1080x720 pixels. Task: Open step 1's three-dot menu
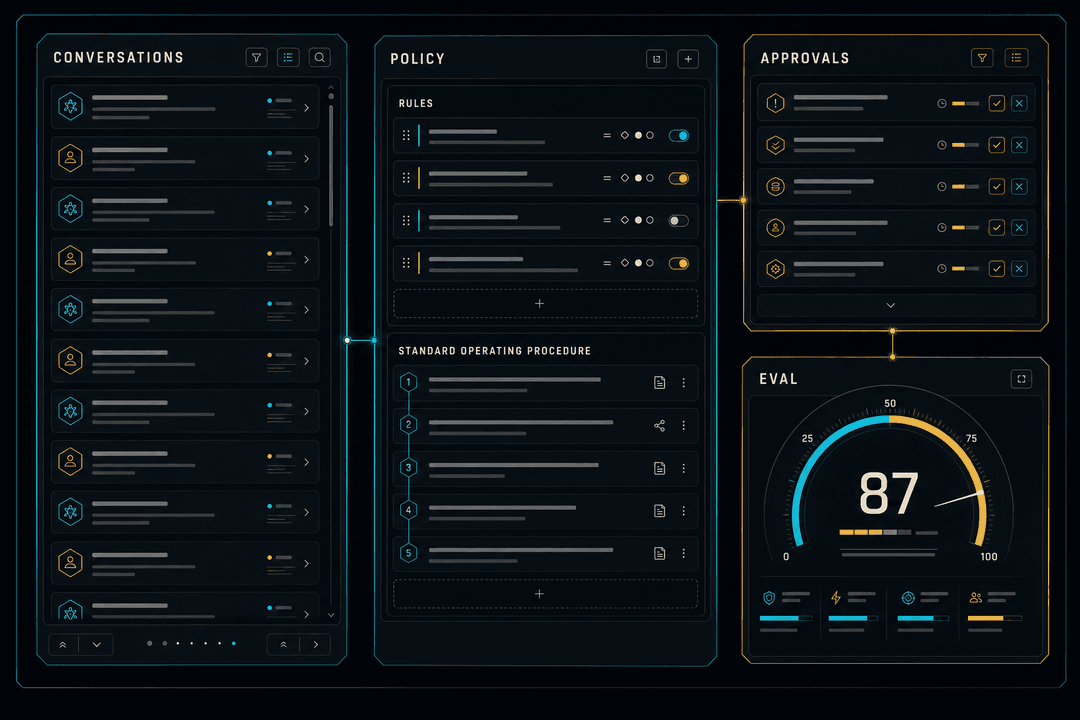[683, 383]
